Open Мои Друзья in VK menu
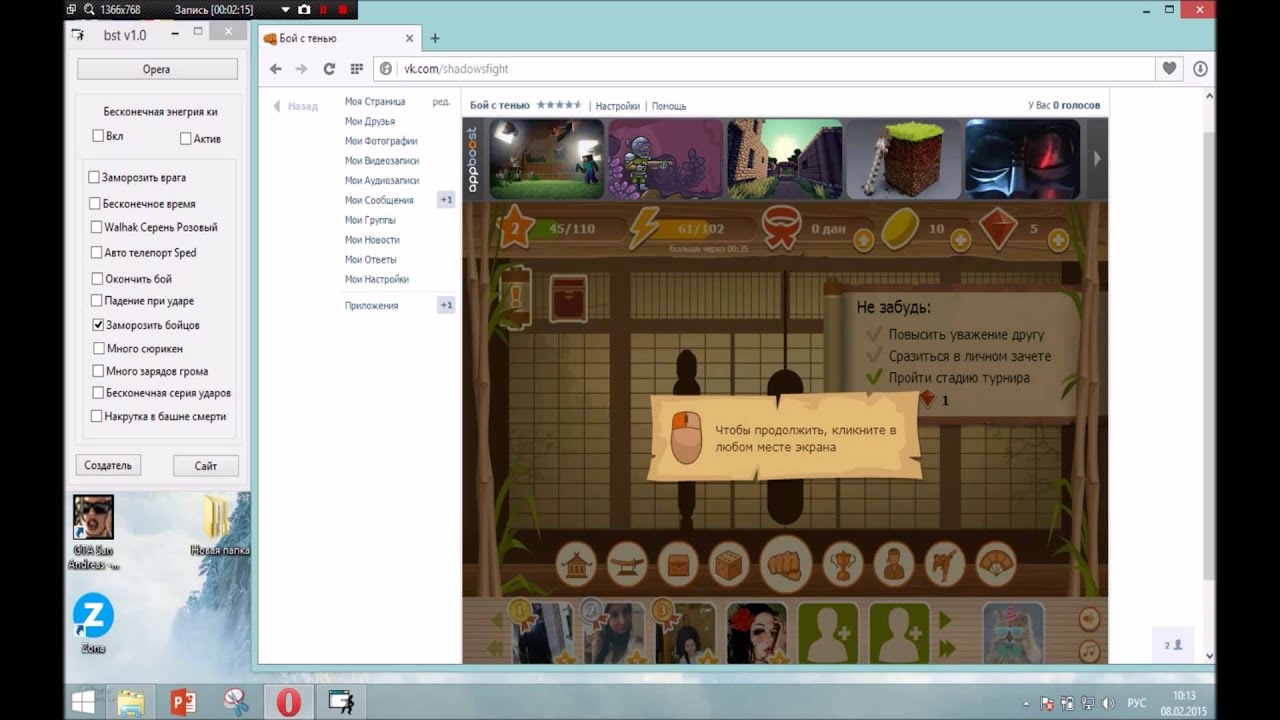This screenshot has width=1280, height=720. 370,121
